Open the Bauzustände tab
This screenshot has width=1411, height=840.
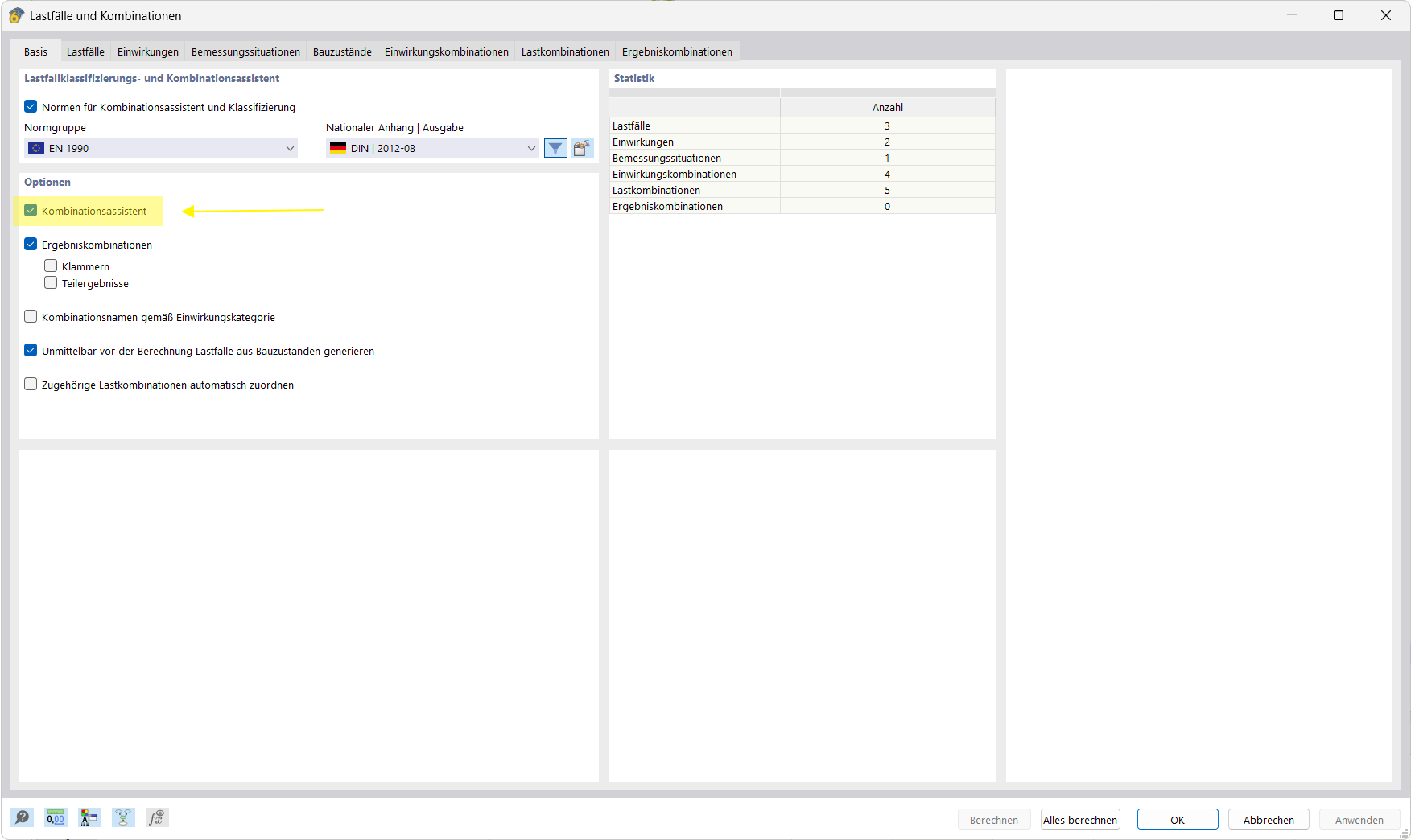(342, 51)
